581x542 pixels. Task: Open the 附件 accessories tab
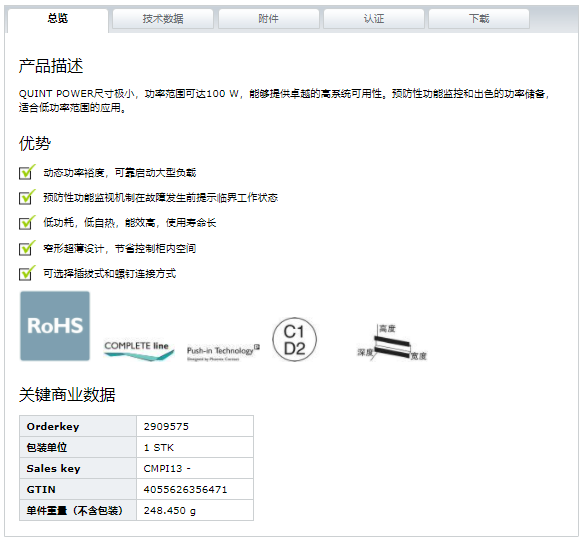pyautogui.click(x=269, y=19)
